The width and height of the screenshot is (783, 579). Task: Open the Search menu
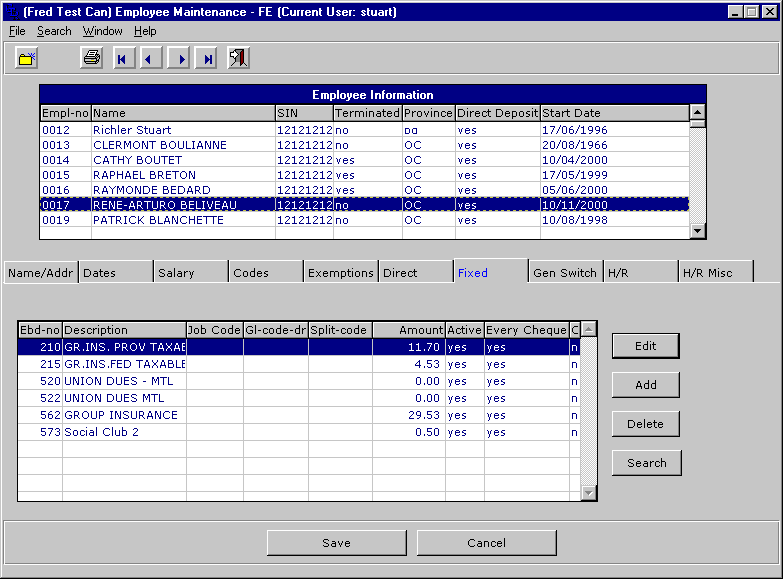[54, 31]
